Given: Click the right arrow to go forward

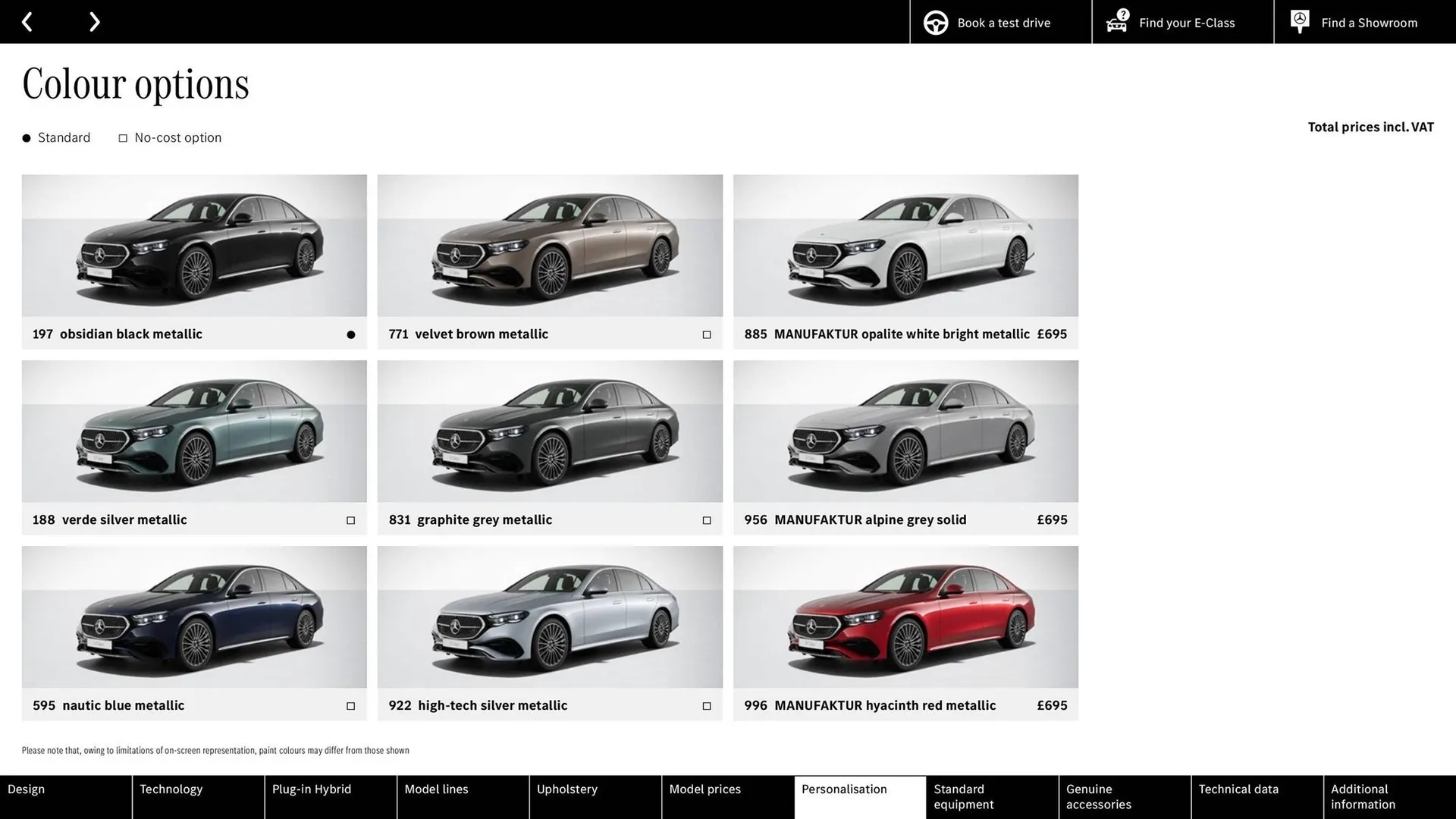Looking at the screenshot, I should coord(94,21).
